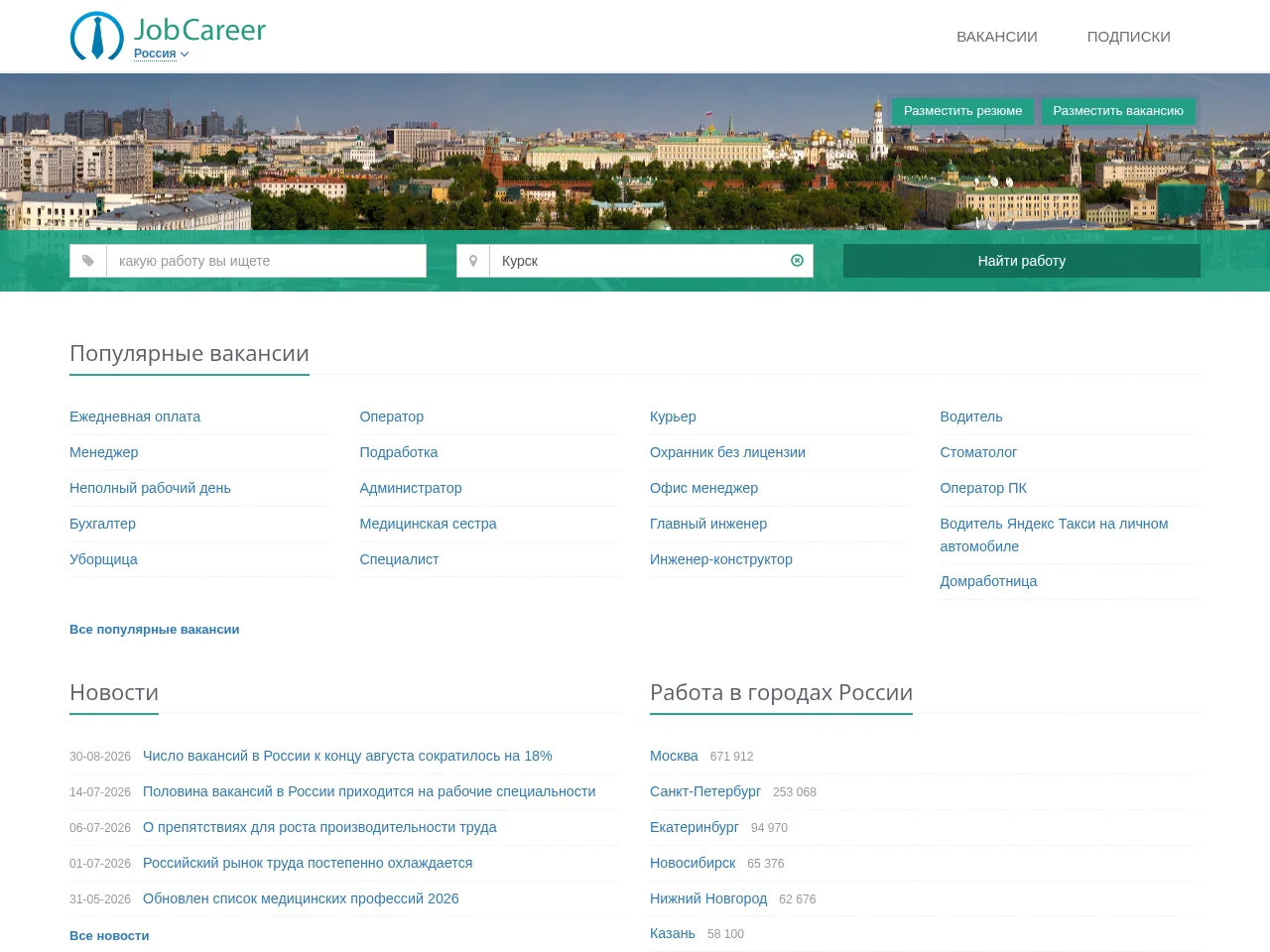Click the location pin icon beside city field
Image resolution: width=1270 pixels, height=952 pixels.
click(x=473, y=261)
